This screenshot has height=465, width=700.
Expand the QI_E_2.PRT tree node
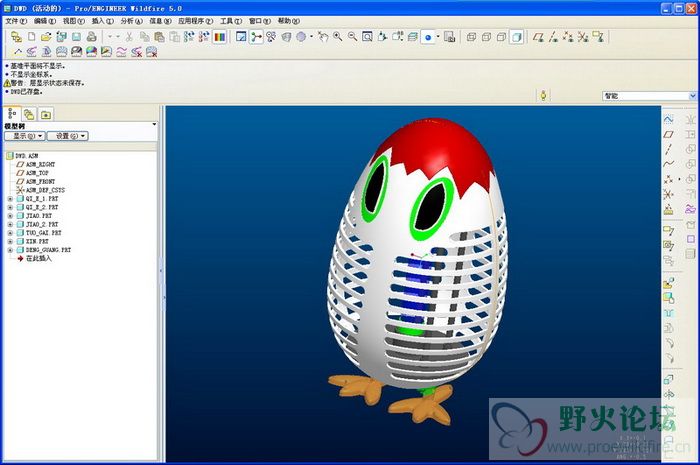point(10,207)
